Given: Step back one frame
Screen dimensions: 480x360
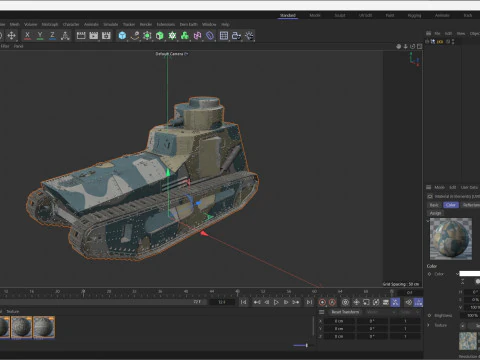Looking at the screenshot, I should (267, 302).
